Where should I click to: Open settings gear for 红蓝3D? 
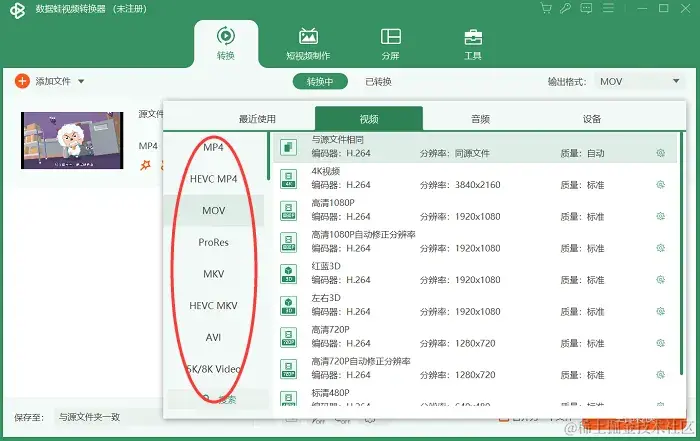click(x=661, y=280)
